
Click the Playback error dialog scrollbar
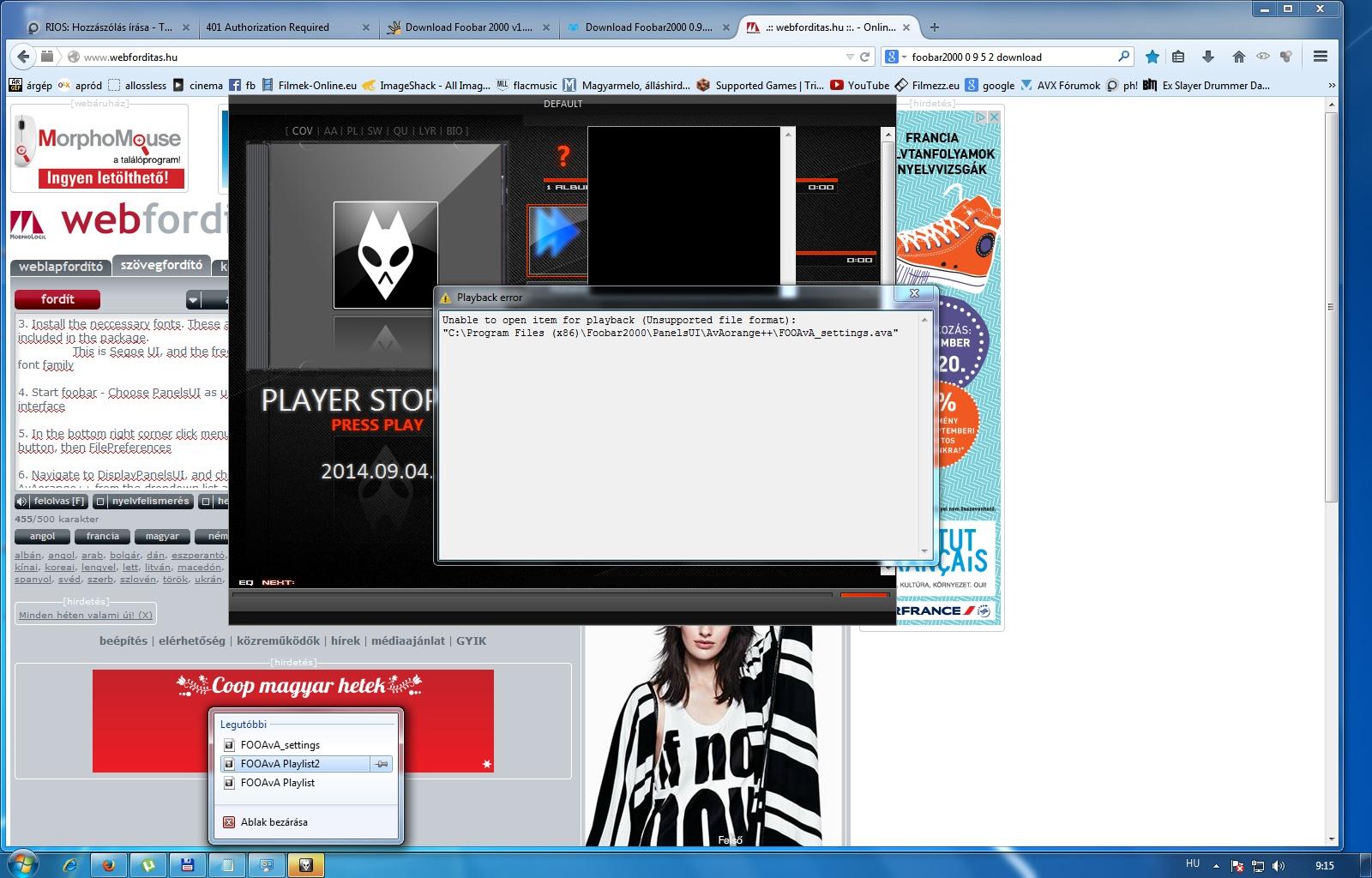[x=924, y=436]
